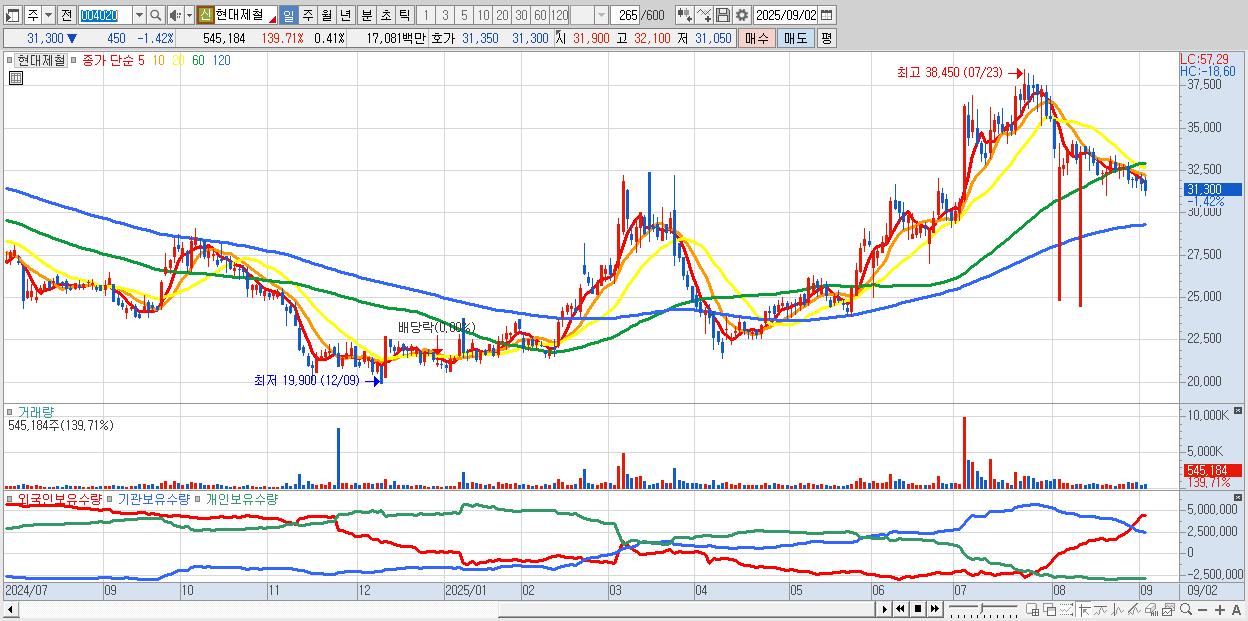Click the 분 minute chart tab
This screenshot has width=1248, height=621.
[x=367, y=15]
